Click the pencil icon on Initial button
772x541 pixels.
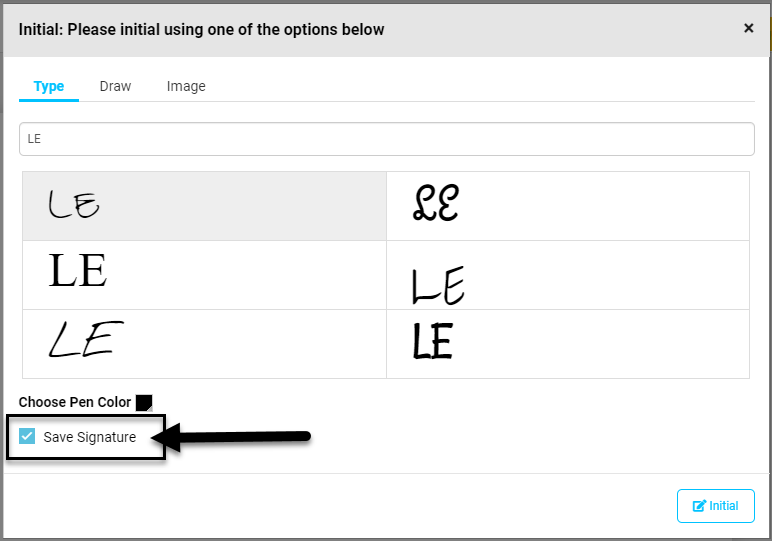click(x=699, y=506)
